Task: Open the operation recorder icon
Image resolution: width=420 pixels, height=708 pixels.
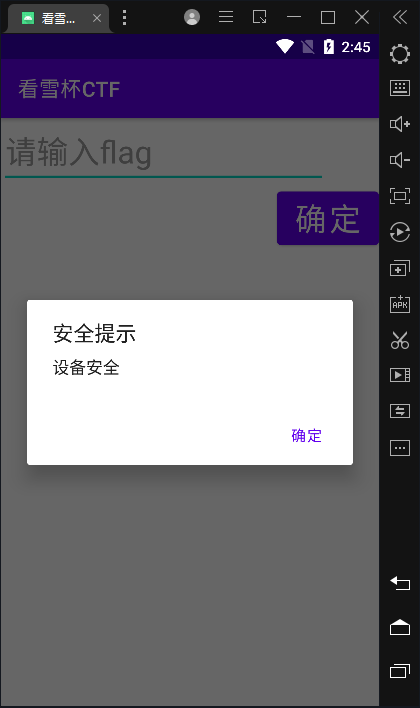Action: pos(400,232)
